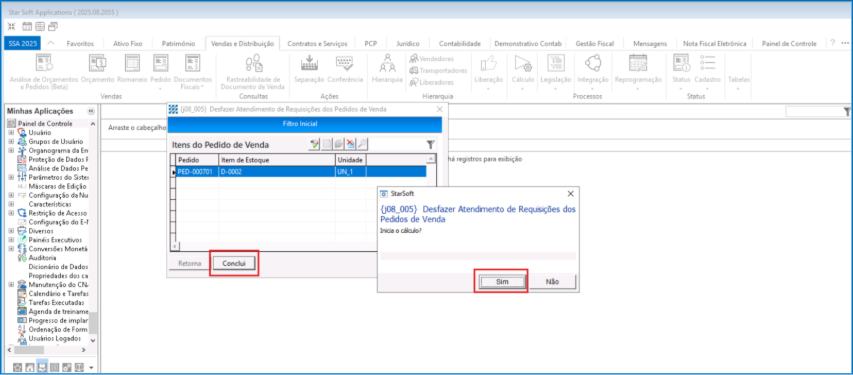
Task: Expand the Grupos de Usuário tree node
Action: (11, 142)
